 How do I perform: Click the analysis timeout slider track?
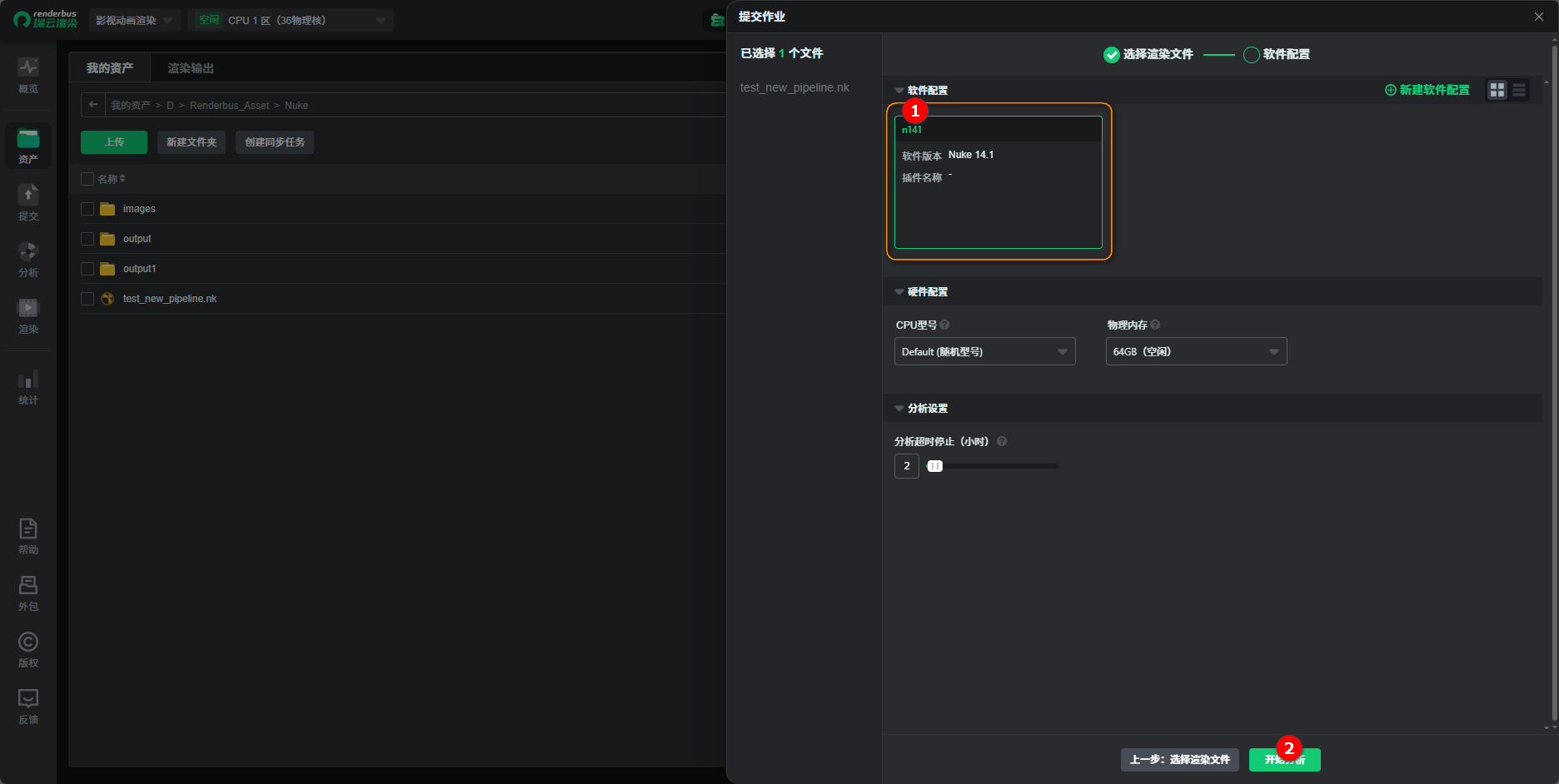[x=994, y=466]
